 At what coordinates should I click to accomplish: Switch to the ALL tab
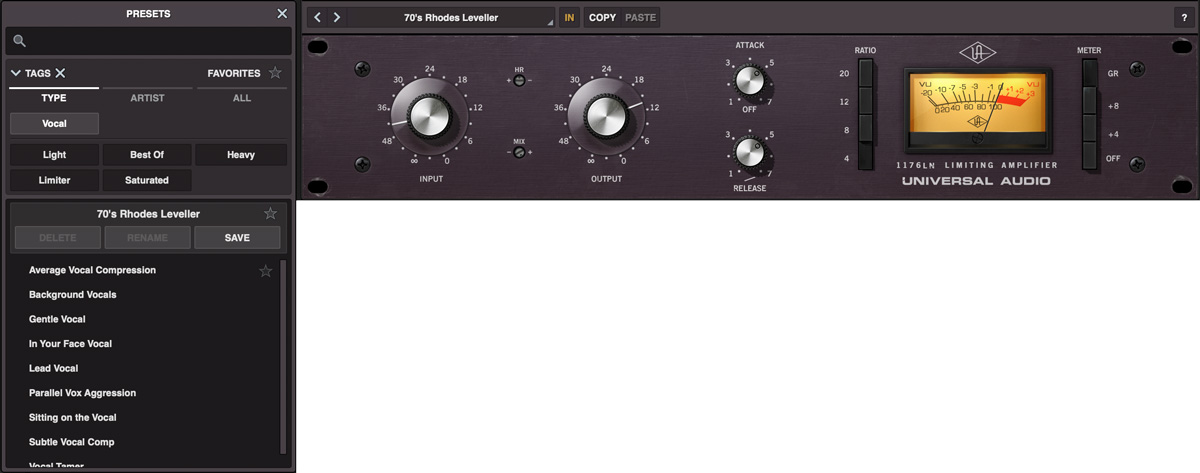242,98
